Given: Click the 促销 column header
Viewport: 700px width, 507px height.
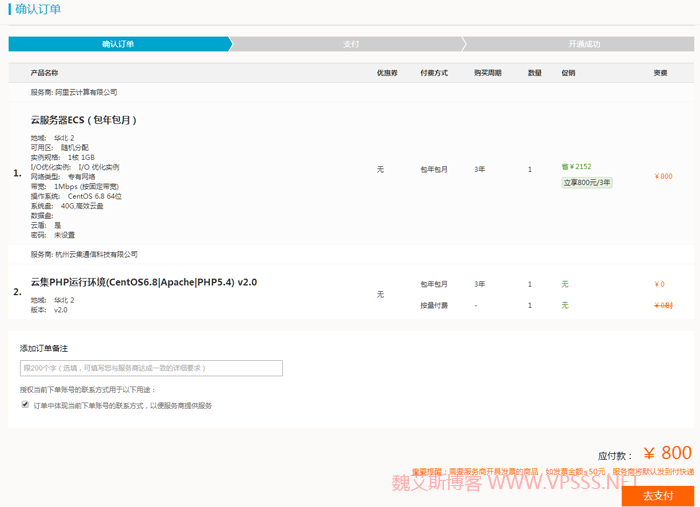Looking at the screenshot, I should click(568, 73).
